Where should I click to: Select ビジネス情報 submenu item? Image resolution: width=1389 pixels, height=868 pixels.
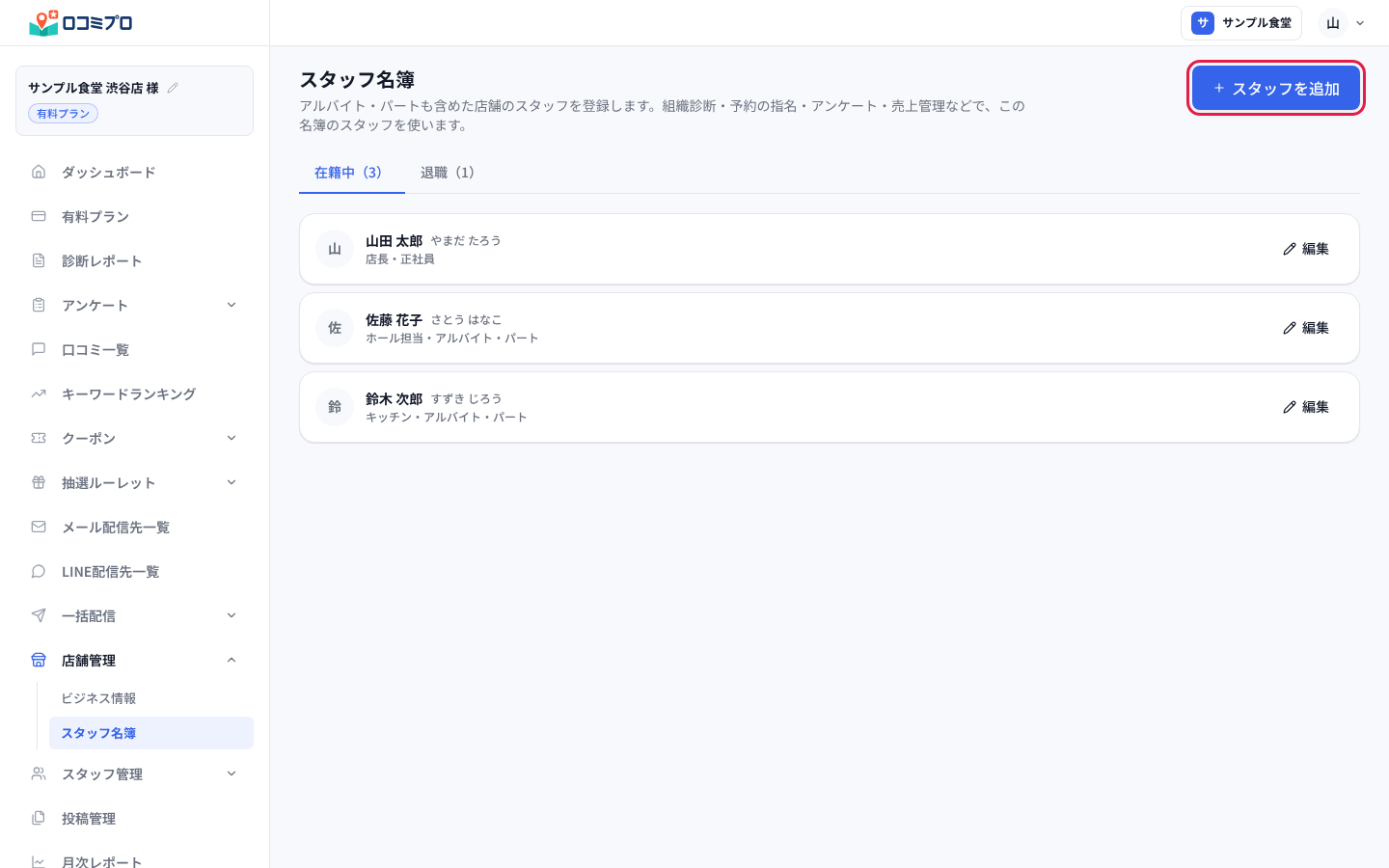151,698
